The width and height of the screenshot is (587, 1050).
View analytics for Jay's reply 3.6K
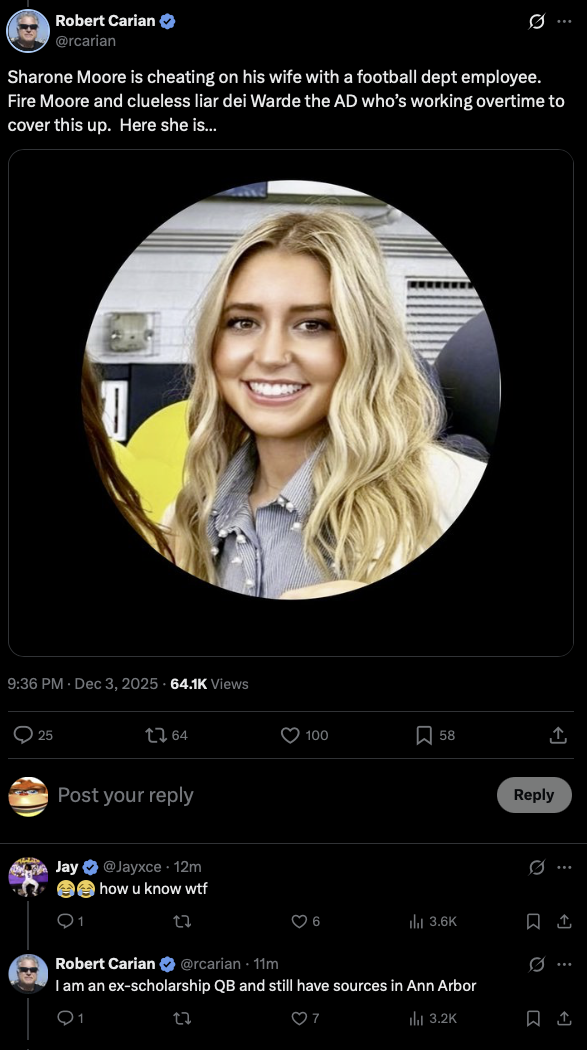point(432,921)
